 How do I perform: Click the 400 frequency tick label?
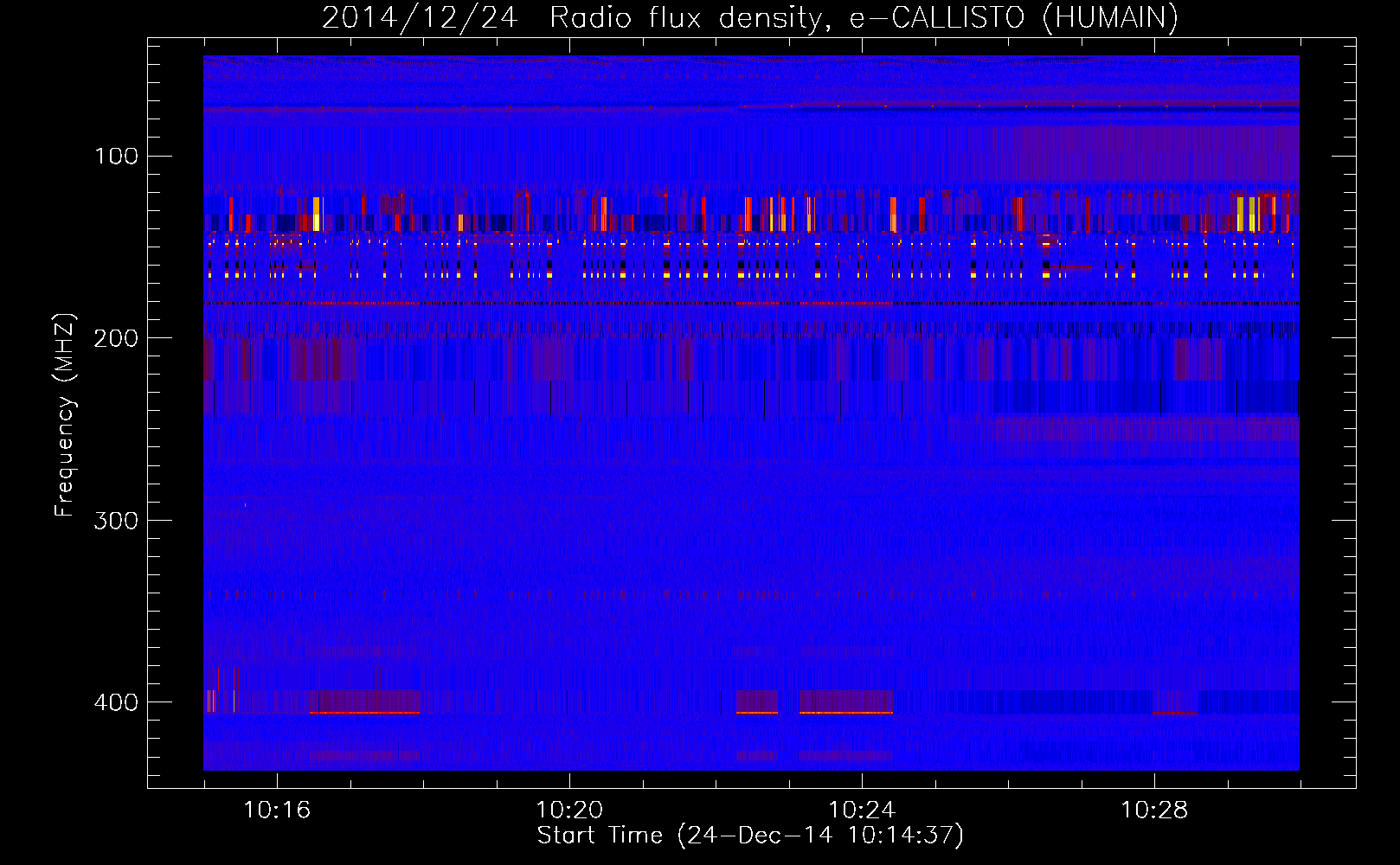point(117,702)
